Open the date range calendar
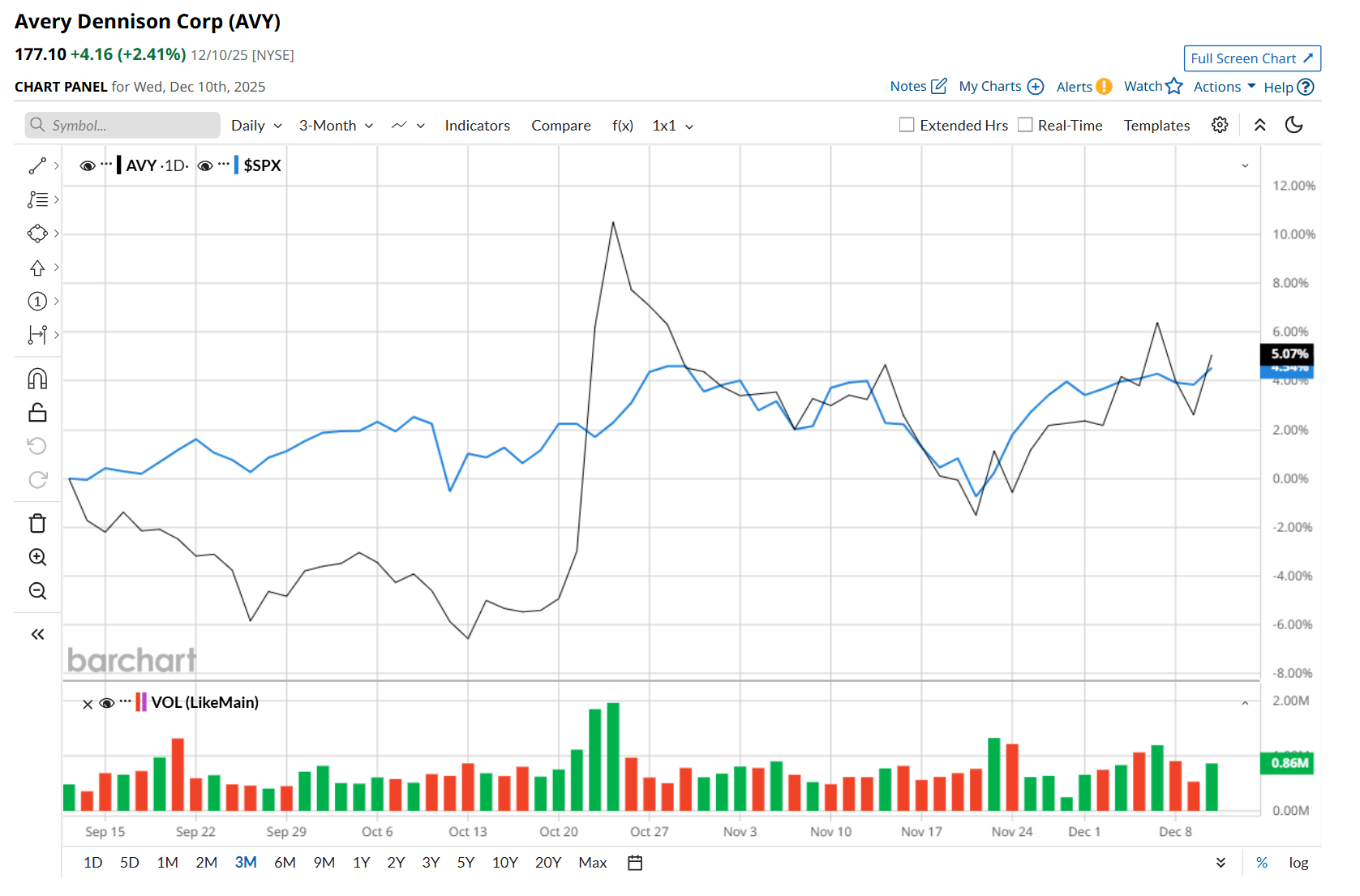The image size is (1360, 896). [635, 863]
